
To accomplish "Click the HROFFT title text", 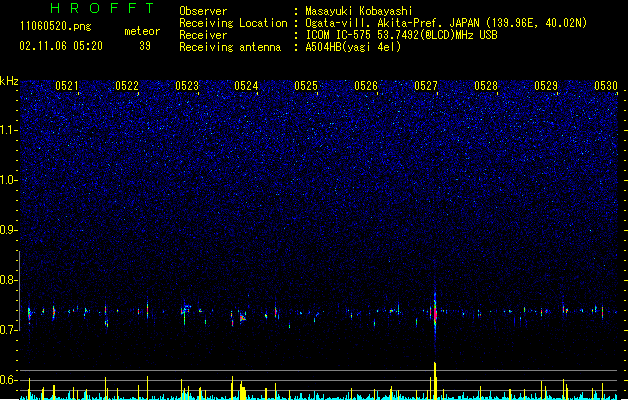I will [102, 8].
